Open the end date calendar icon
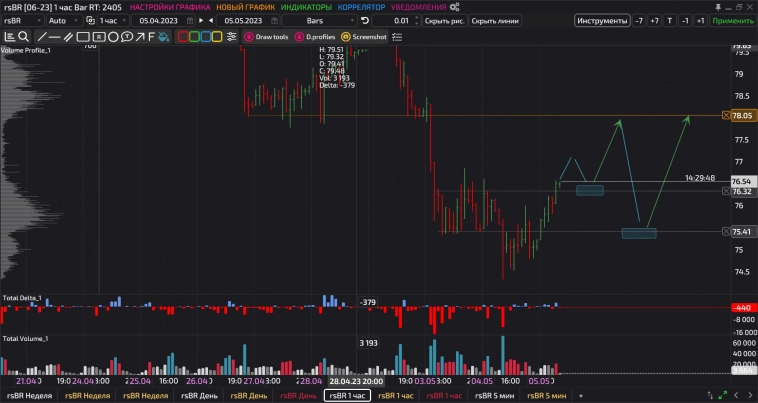758x403 pixels. [x=275, y=21]
